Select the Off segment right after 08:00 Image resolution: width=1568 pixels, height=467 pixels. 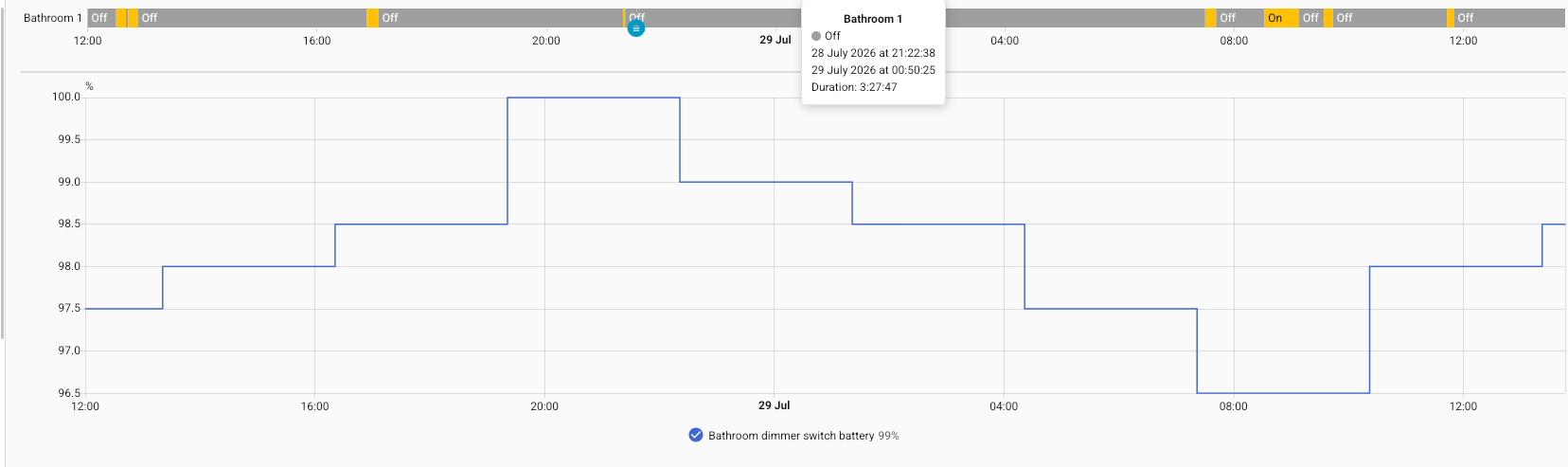click(1240, 18)
